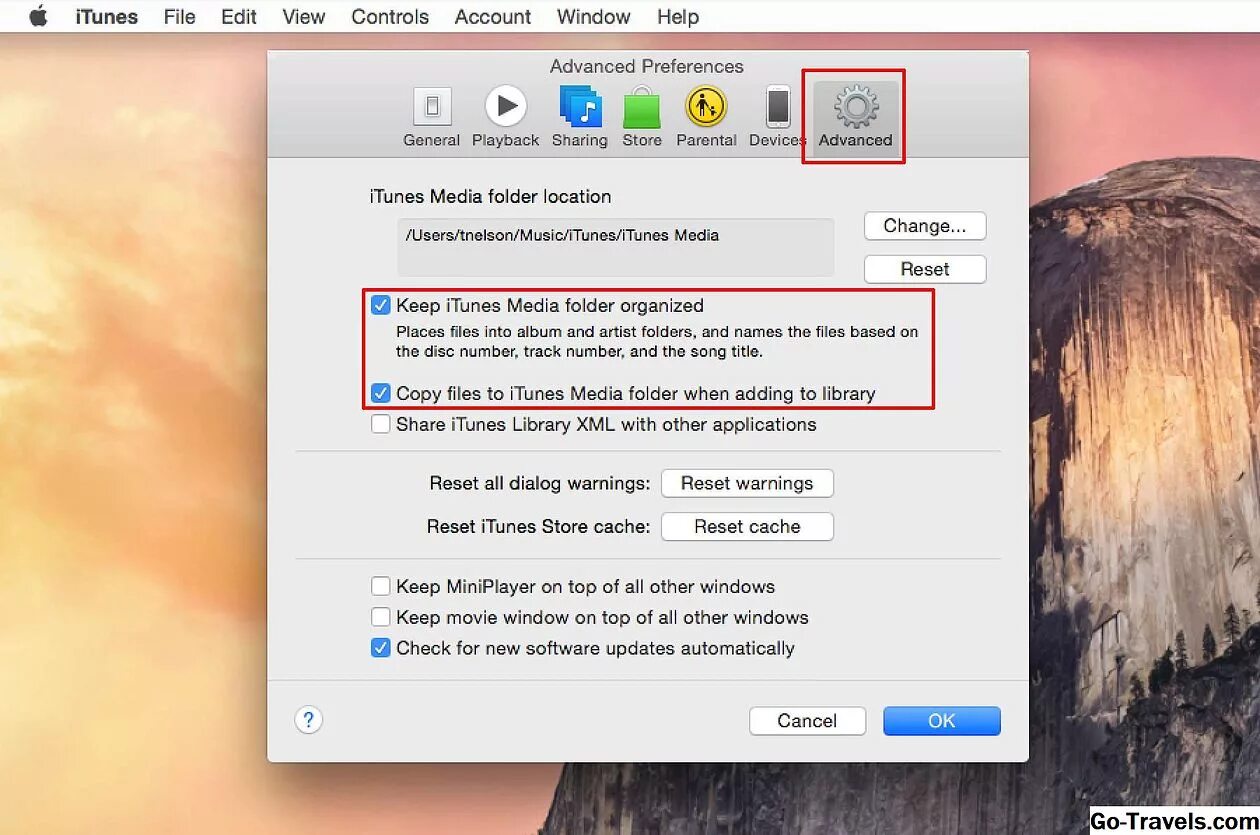Click the iTunes Media folder location label
The image size is (1260, 835).
tap(490, 197)
